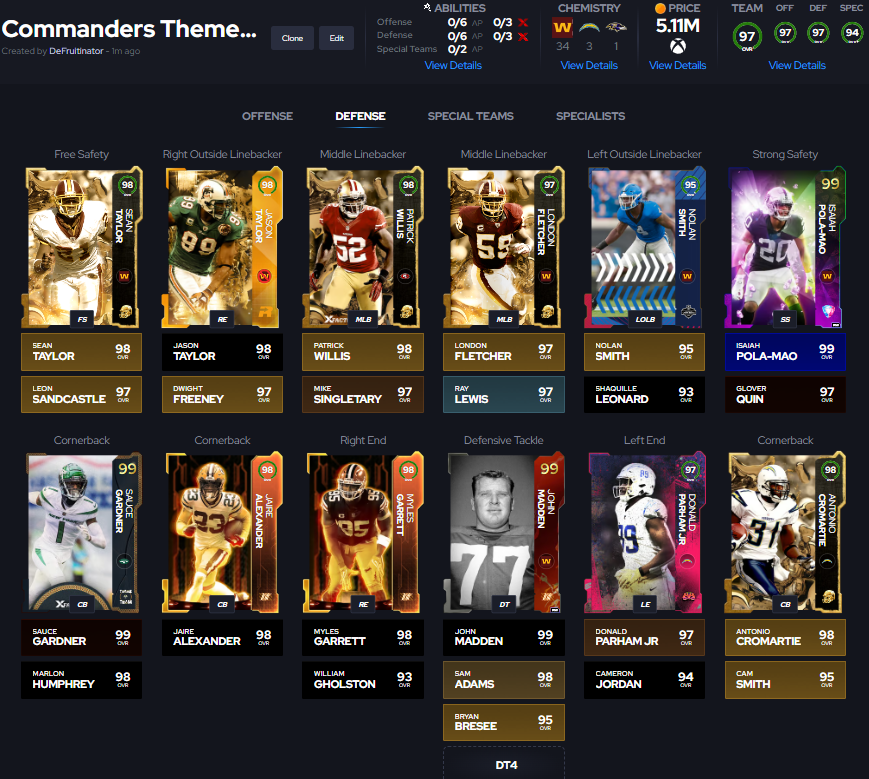Click the Clone button

[x=292, y=37]
